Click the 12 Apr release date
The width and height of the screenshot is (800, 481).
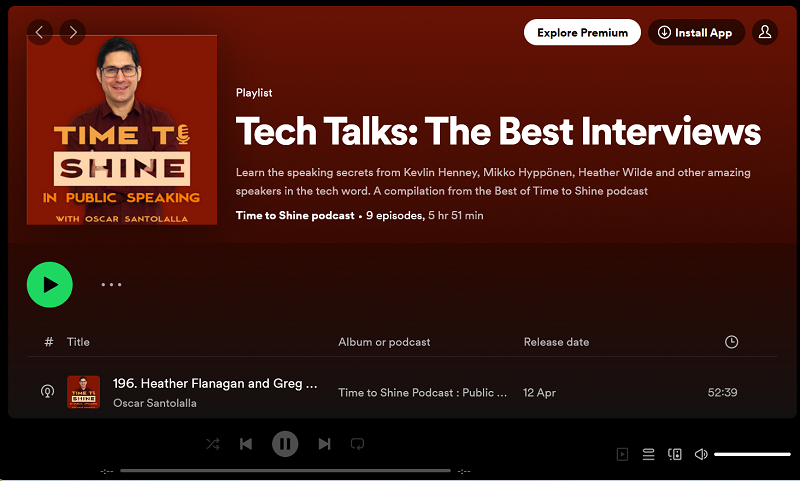point(539,393)
